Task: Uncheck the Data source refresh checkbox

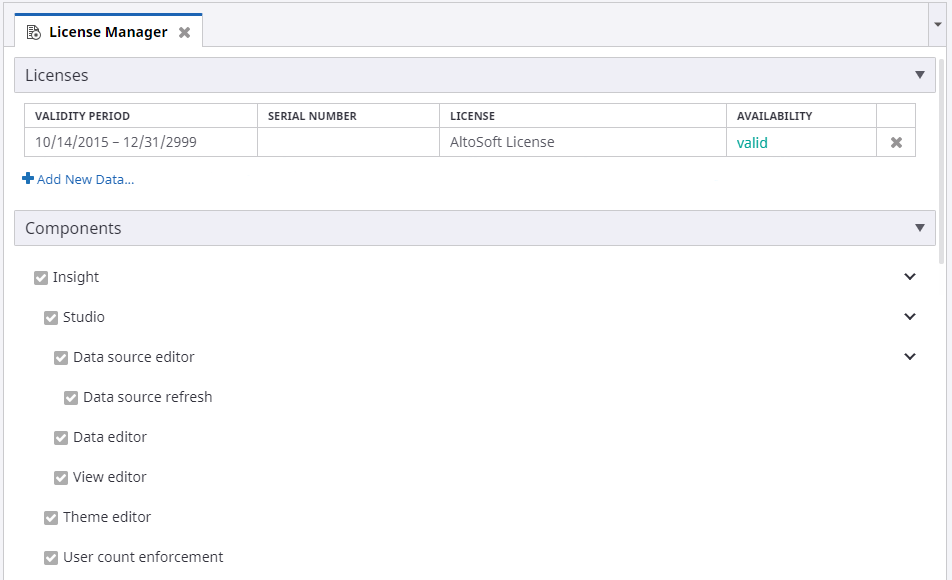Action: (x=71, y=398)
